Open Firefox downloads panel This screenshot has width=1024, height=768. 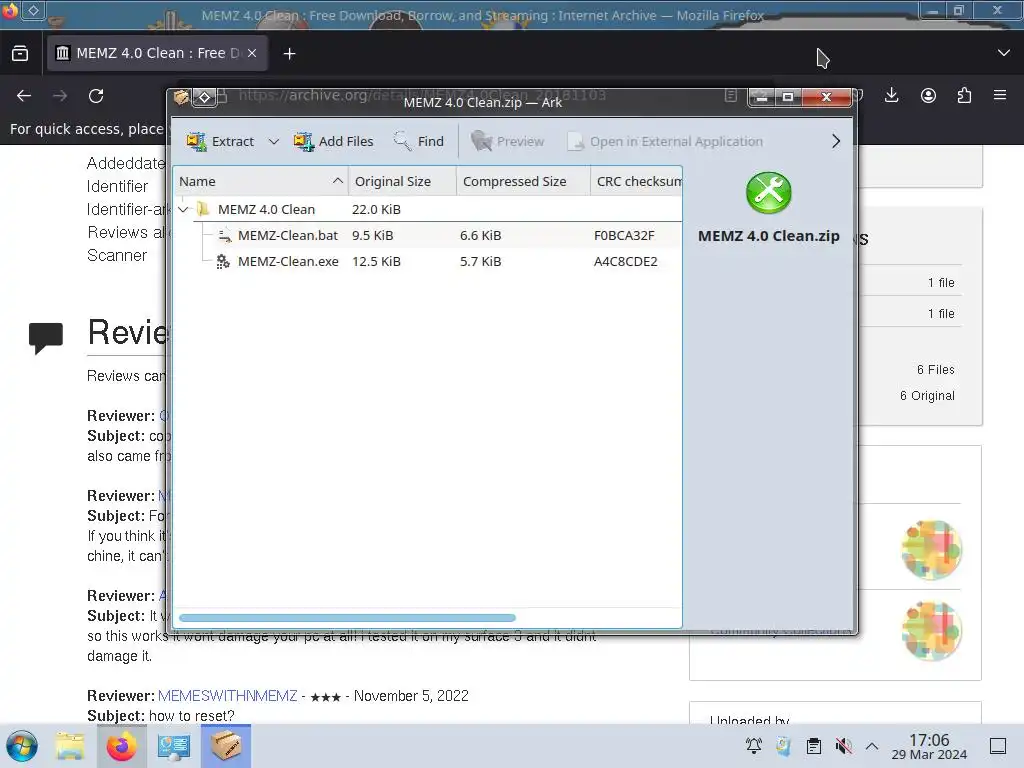(891, 96)
